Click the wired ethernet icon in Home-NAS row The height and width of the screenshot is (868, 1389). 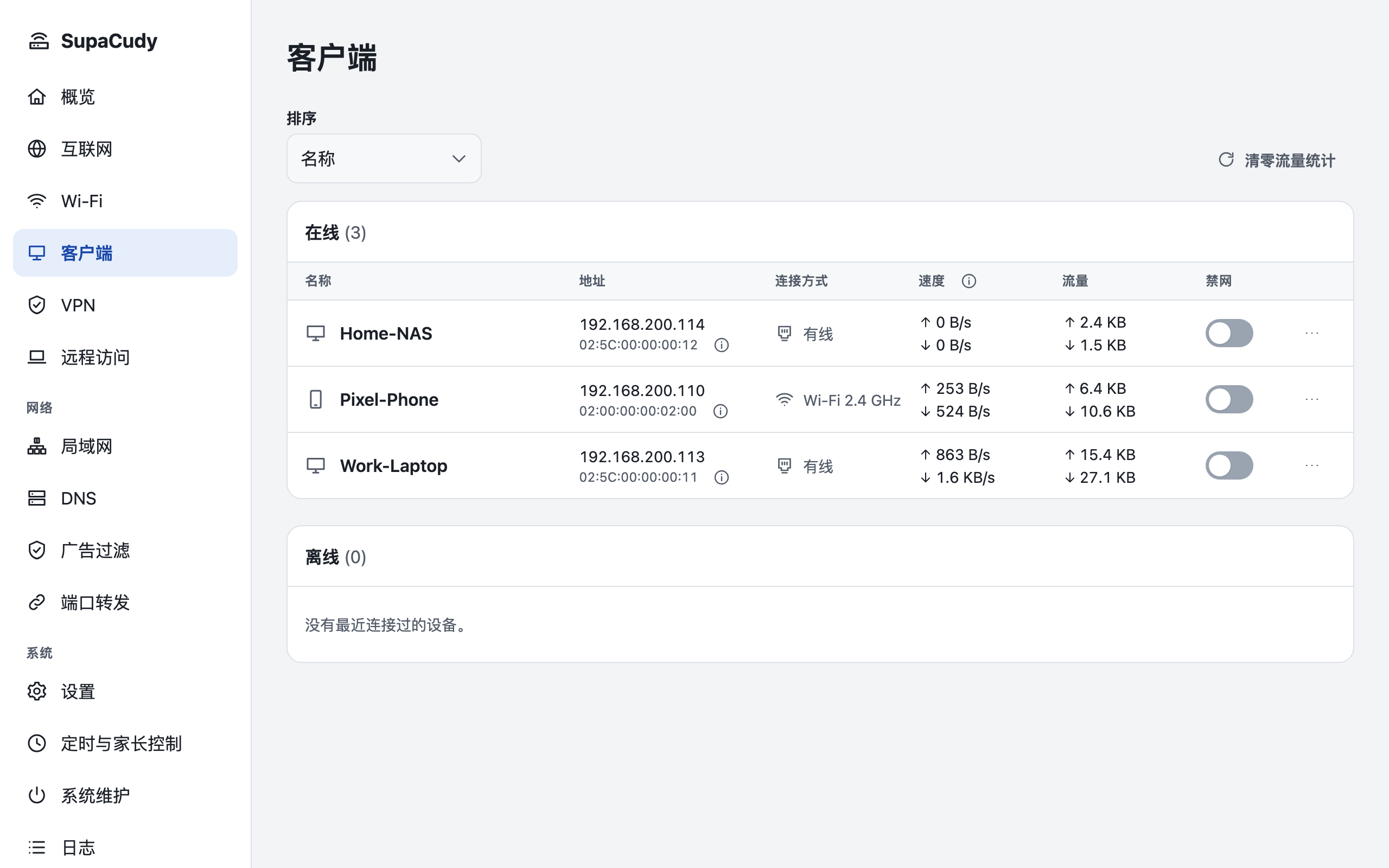click(784, 334)
